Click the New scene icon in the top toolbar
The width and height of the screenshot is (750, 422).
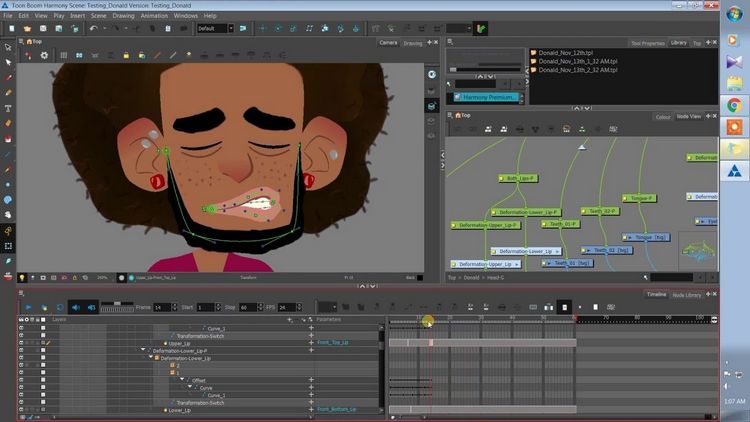[11, 29]
